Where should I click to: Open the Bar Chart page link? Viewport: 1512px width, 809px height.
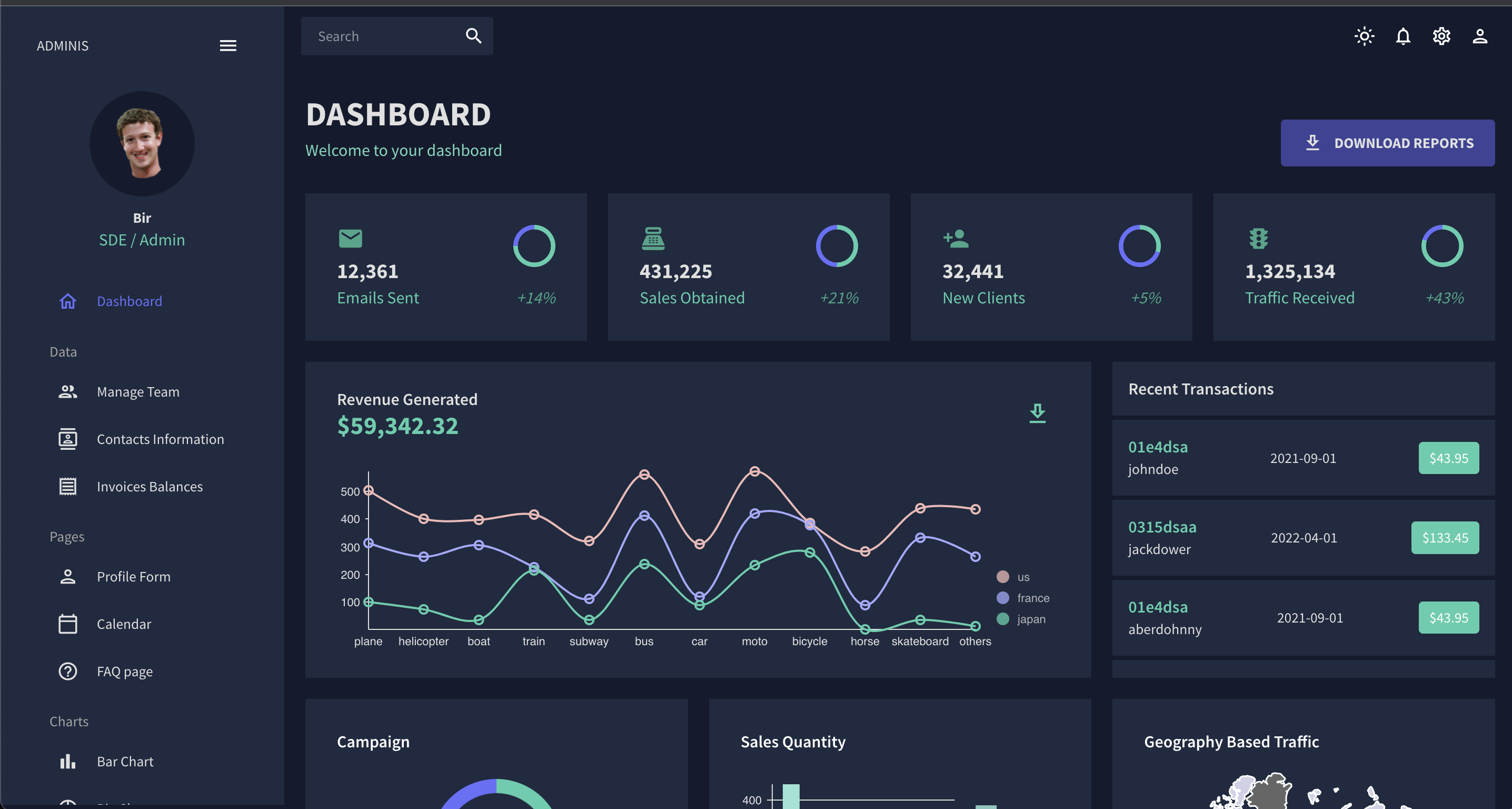pos(125,762)
